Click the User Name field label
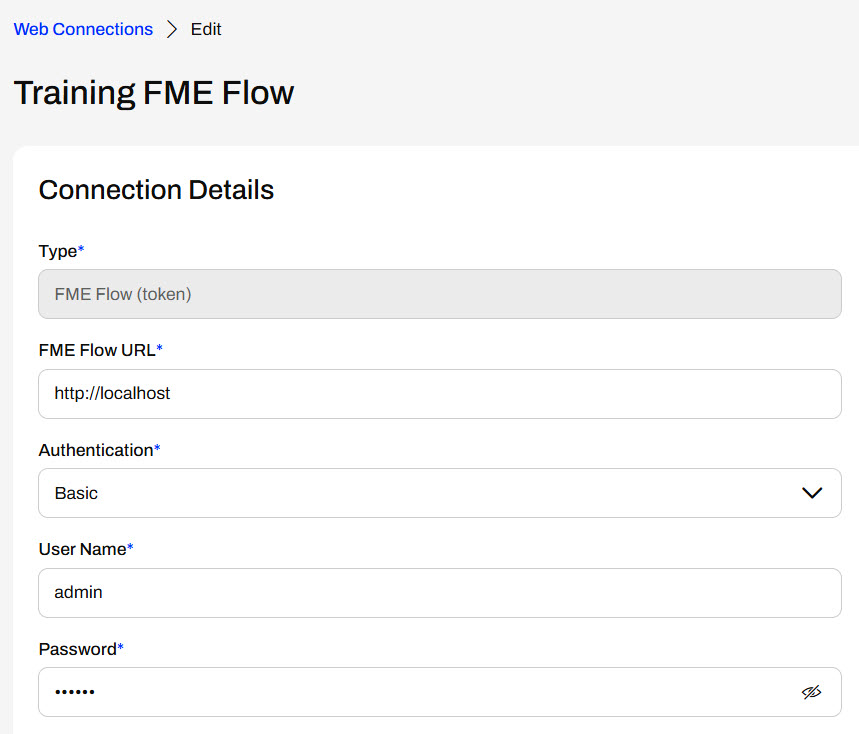The width and height of the screenshot is (859, 734). click(82, 549)
